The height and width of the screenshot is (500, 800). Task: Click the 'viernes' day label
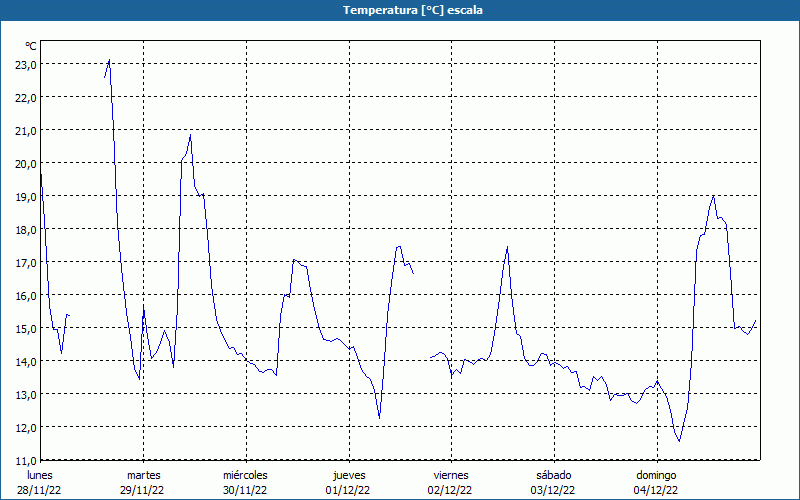coord(451,475)
